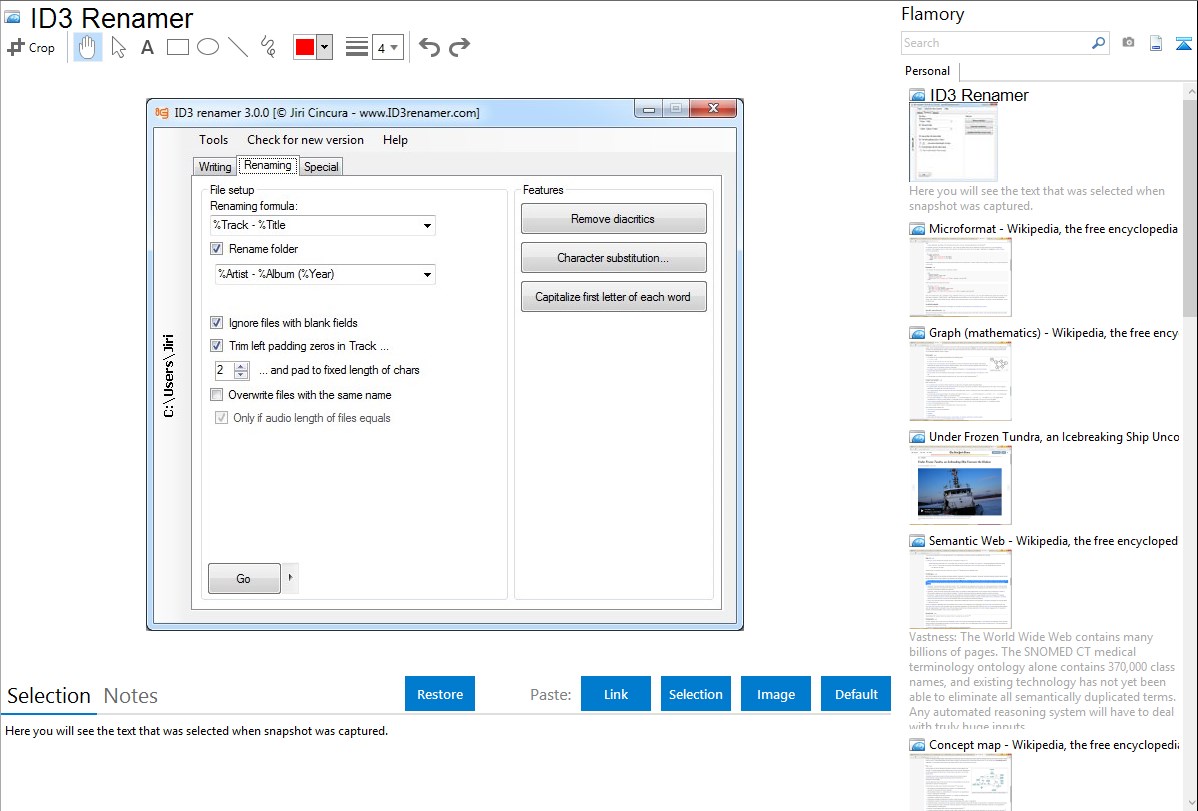Select the Crop tool
This screenshot has width=1198, height=811.
coord(31,47)
